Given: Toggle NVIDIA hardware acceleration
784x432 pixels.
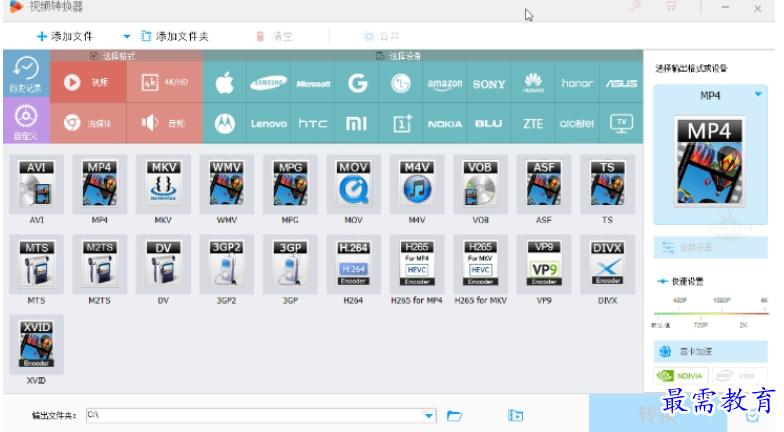Looking at the screenshot, I should [x=680, y=376].
